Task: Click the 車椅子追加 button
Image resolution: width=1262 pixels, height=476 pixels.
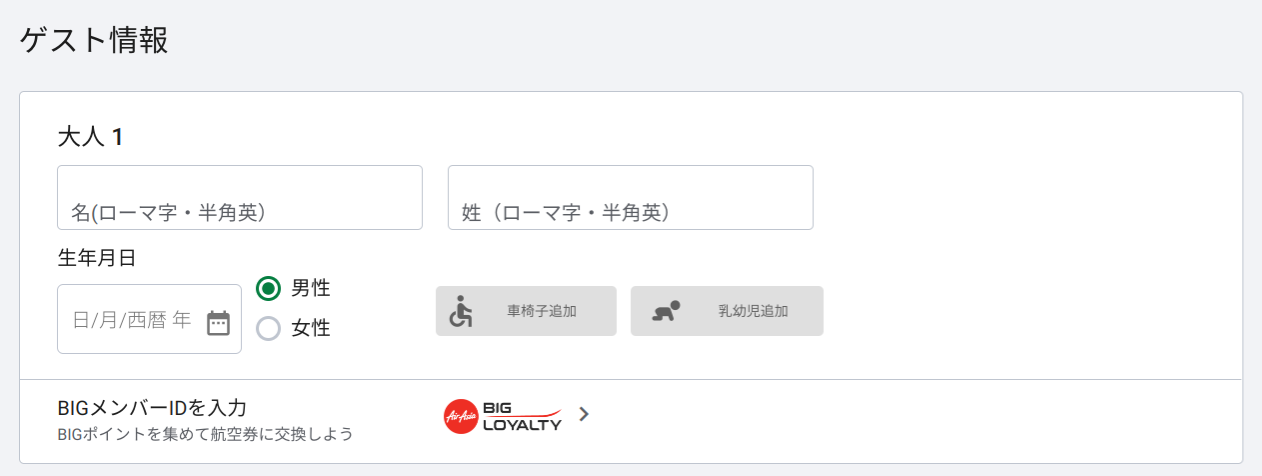Action: (x=526, y=311)
